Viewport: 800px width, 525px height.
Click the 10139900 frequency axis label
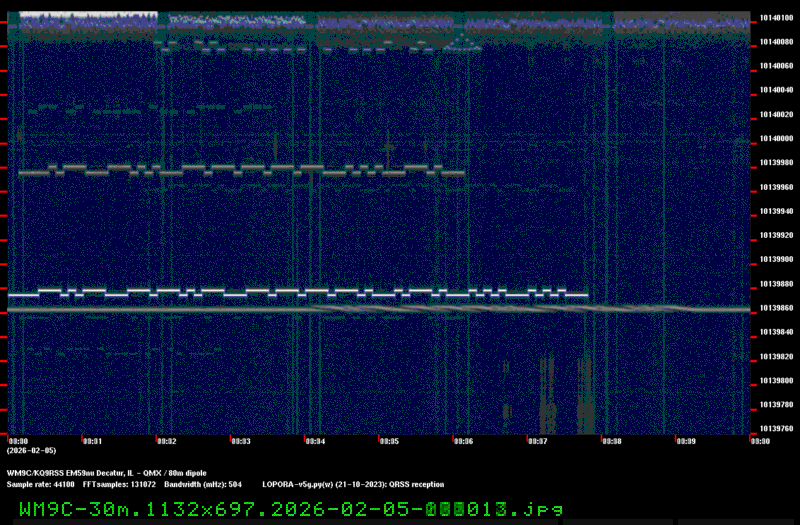[776, 260]
